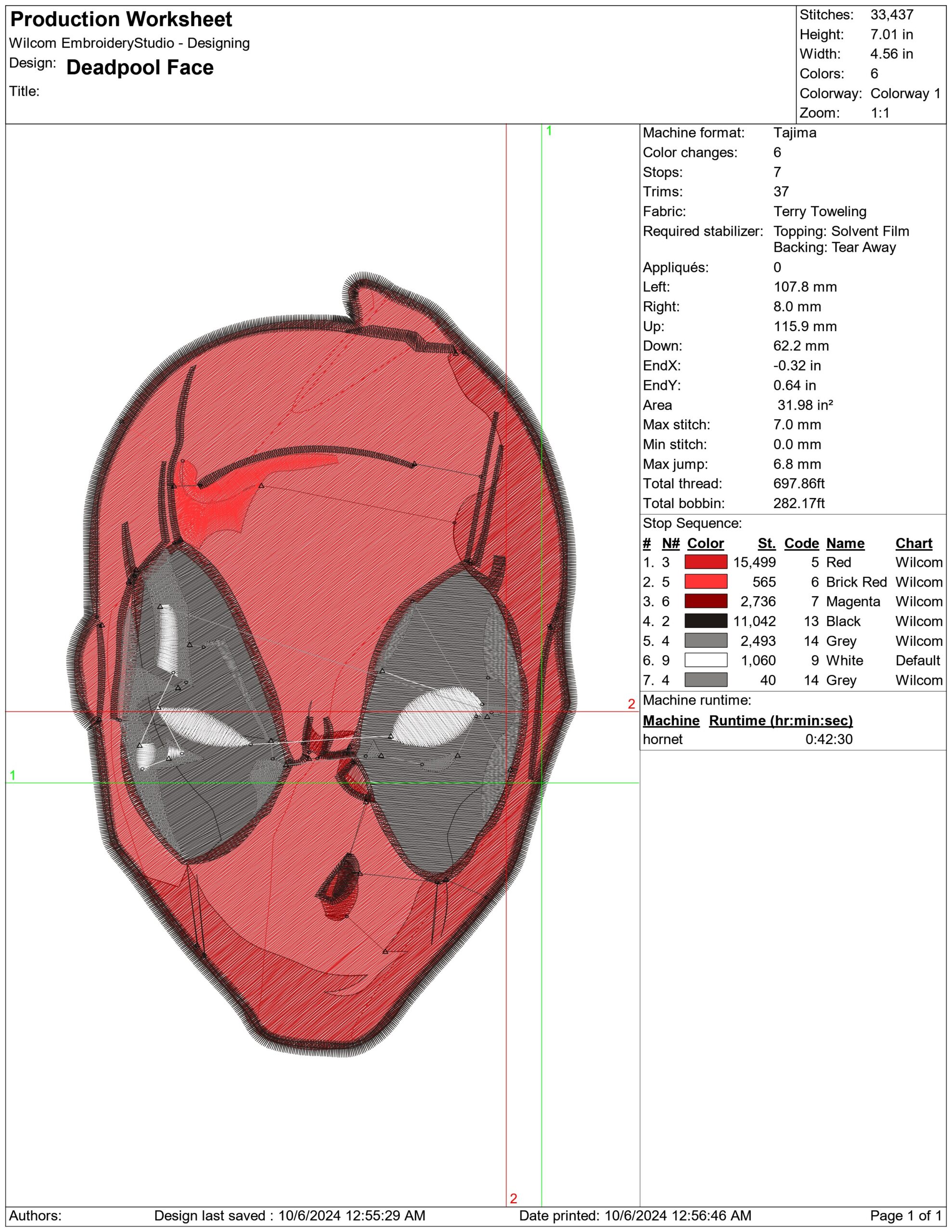Click the Deadpool Face embroidery design preview
Viewport: 952px width, 1232px height.
322,666
